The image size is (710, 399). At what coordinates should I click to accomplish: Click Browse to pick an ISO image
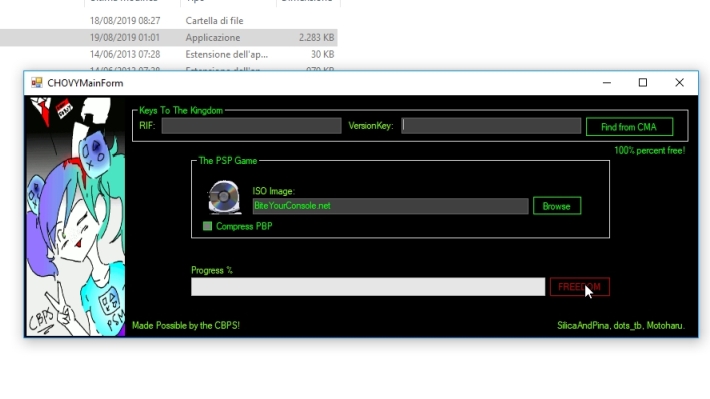point(556,206)
